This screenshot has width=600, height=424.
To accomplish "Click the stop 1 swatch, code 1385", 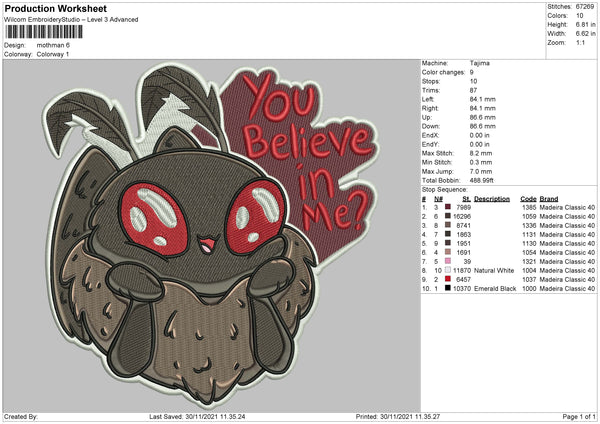I will (x=448, y=207).
